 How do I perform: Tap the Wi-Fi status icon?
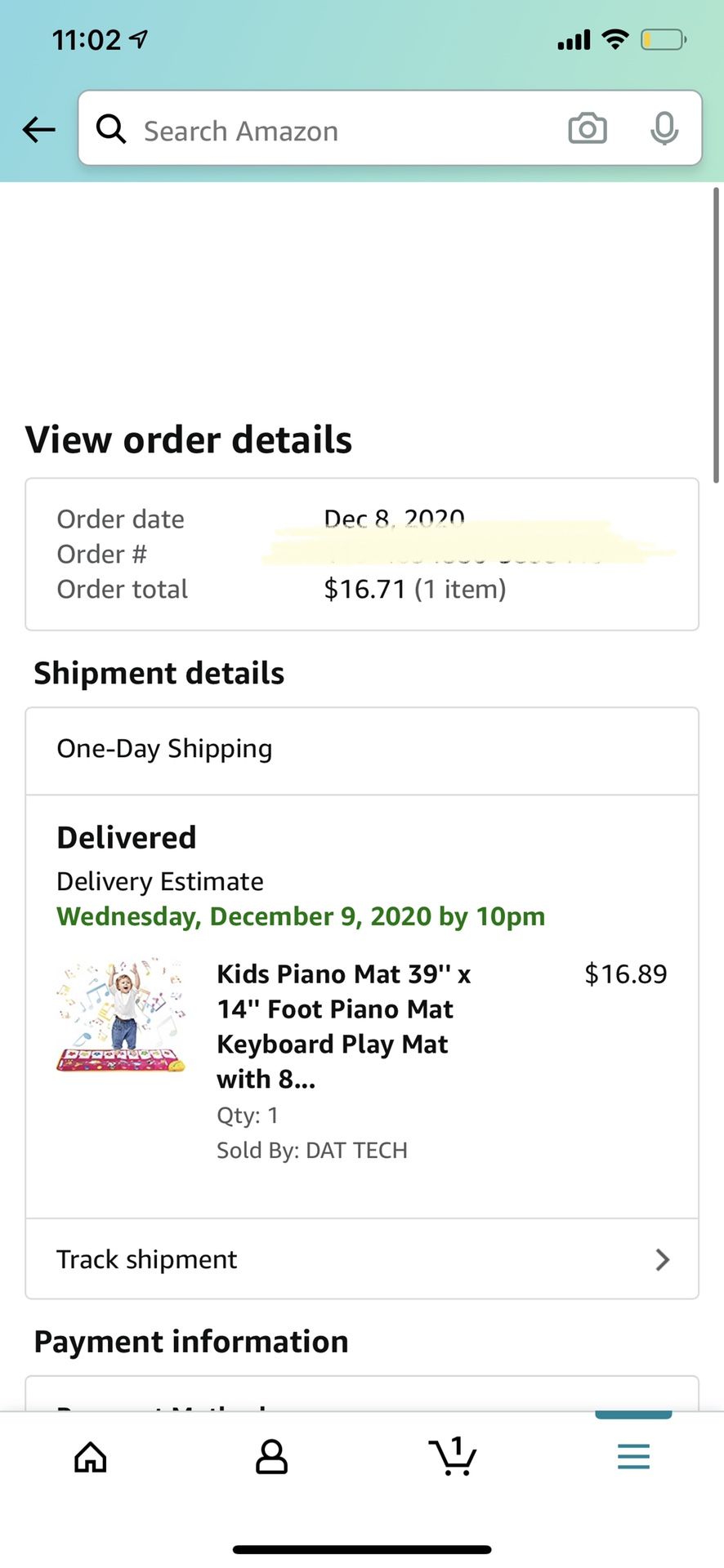click(615, 39)
